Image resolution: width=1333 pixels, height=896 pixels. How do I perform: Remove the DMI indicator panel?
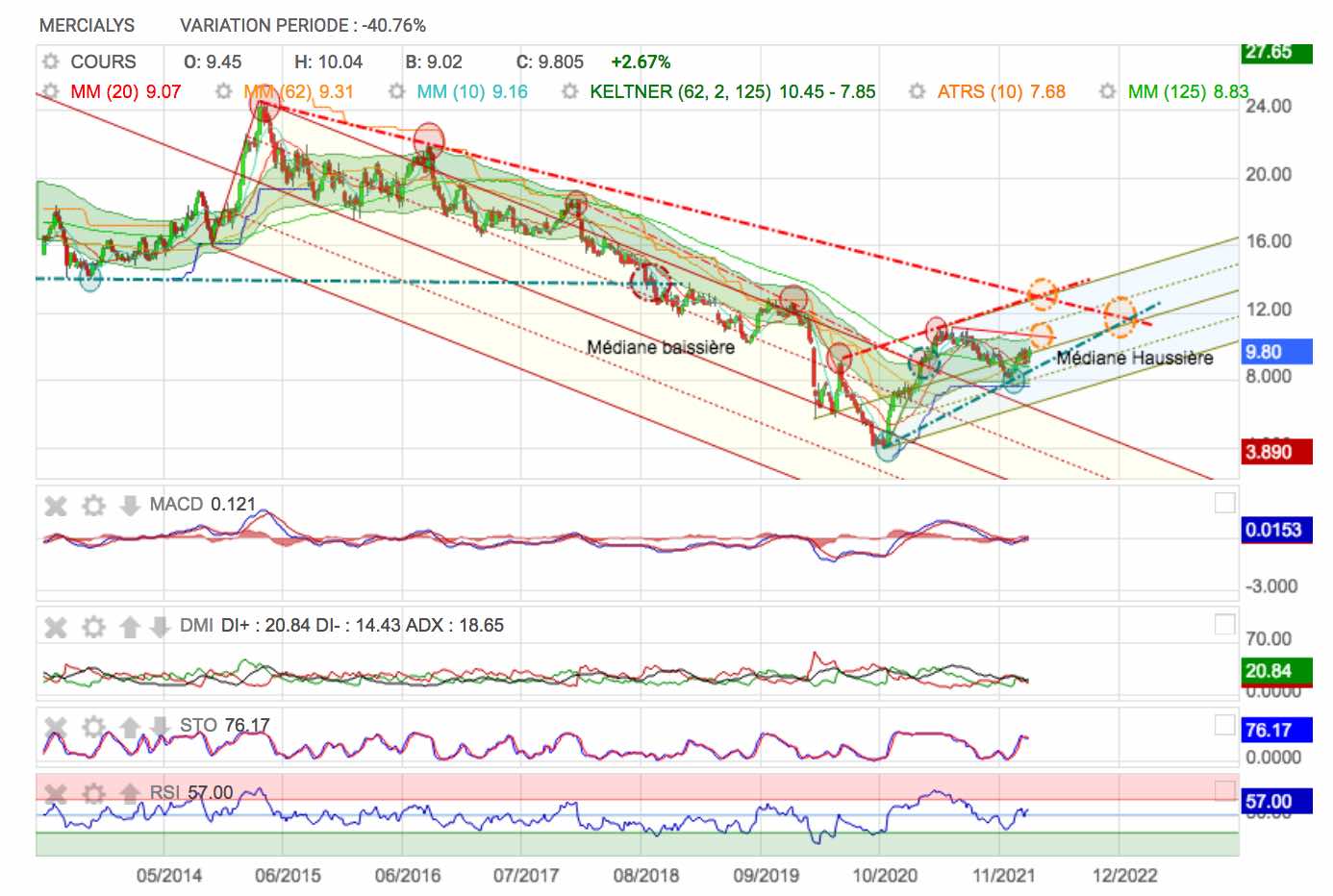click(x=56, y=627)
